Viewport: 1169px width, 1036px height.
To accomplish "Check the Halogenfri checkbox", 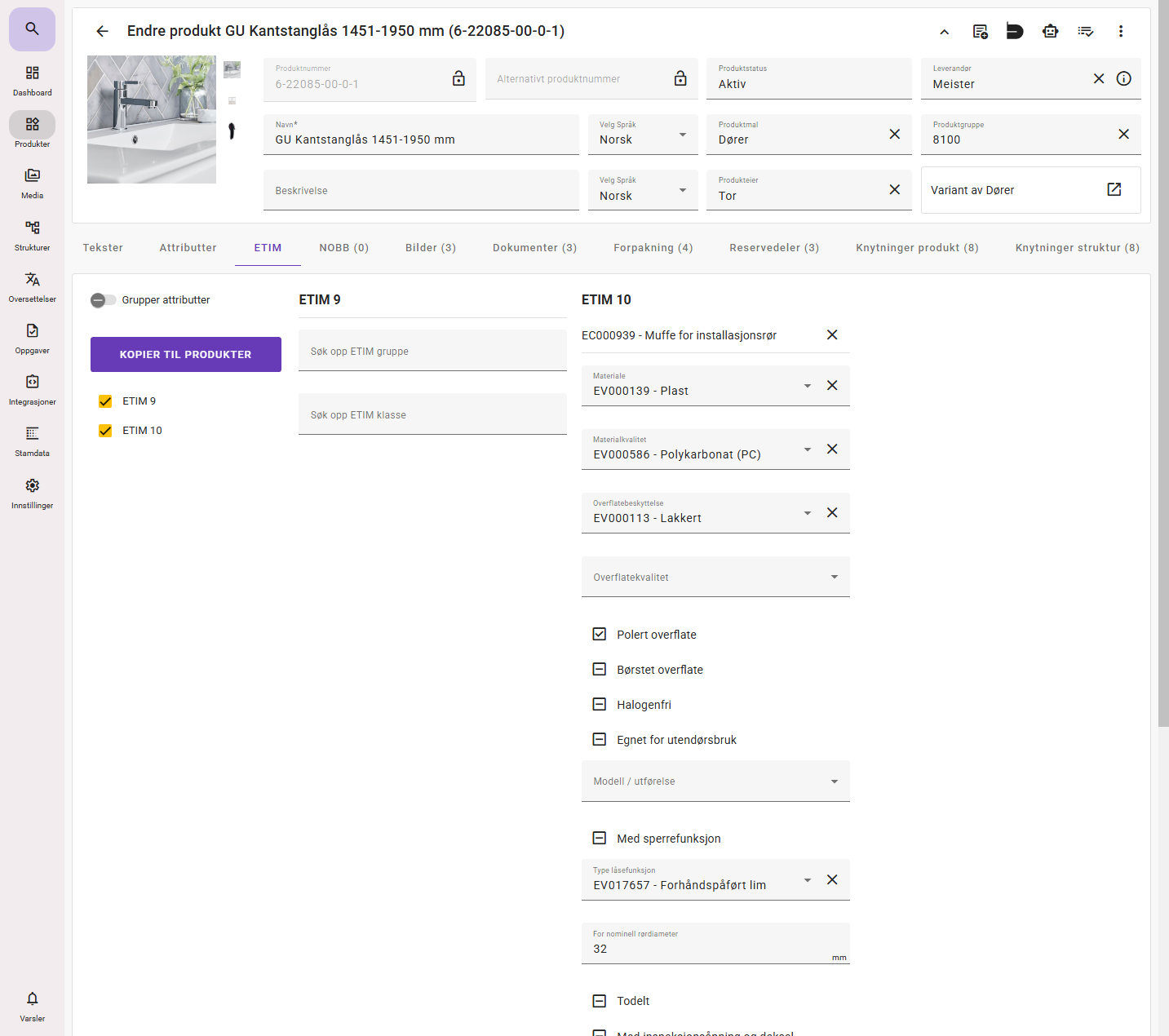I will click(600, 705).
